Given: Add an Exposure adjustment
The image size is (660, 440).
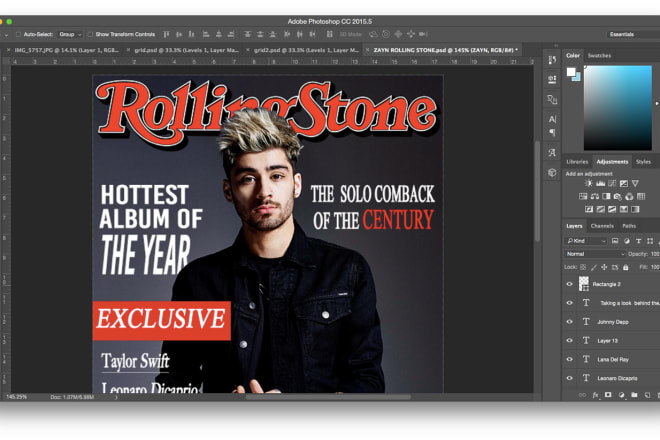Looking at the screenshot, I should click(624, 183).
